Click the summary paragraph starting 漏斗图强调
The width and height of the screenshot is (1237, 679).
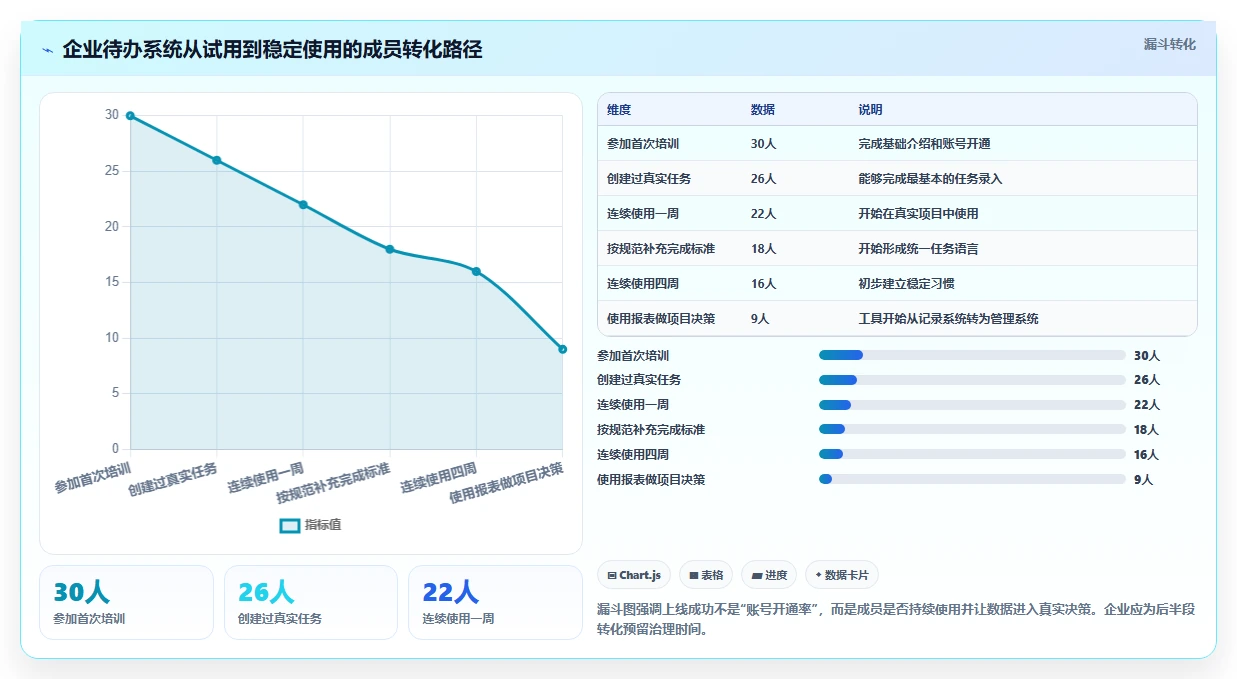(x=896, y=619)
